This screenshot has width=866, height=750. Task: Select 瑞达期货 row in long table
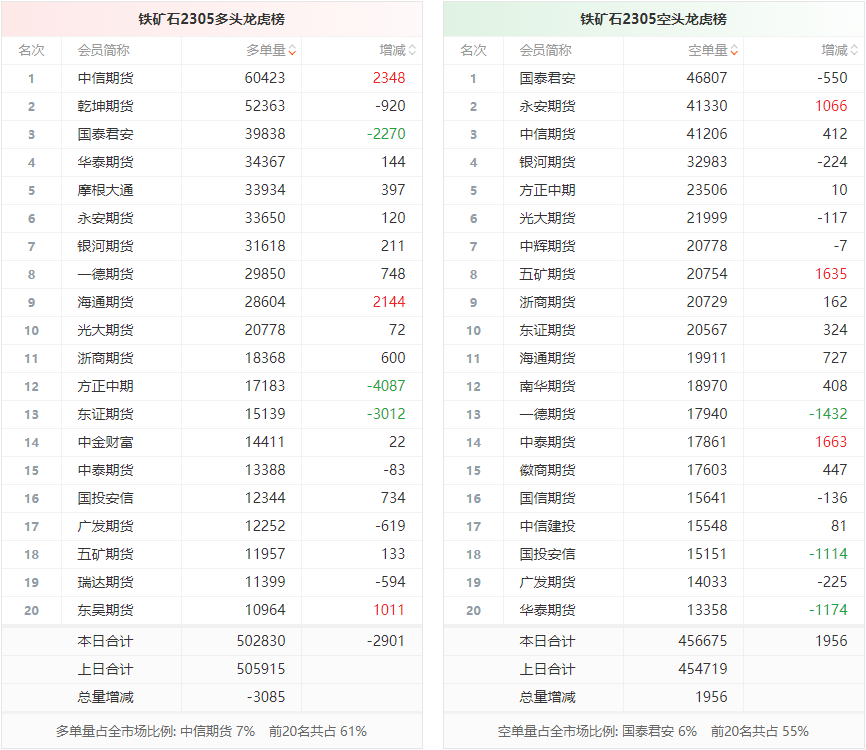(x=105, y=582)
